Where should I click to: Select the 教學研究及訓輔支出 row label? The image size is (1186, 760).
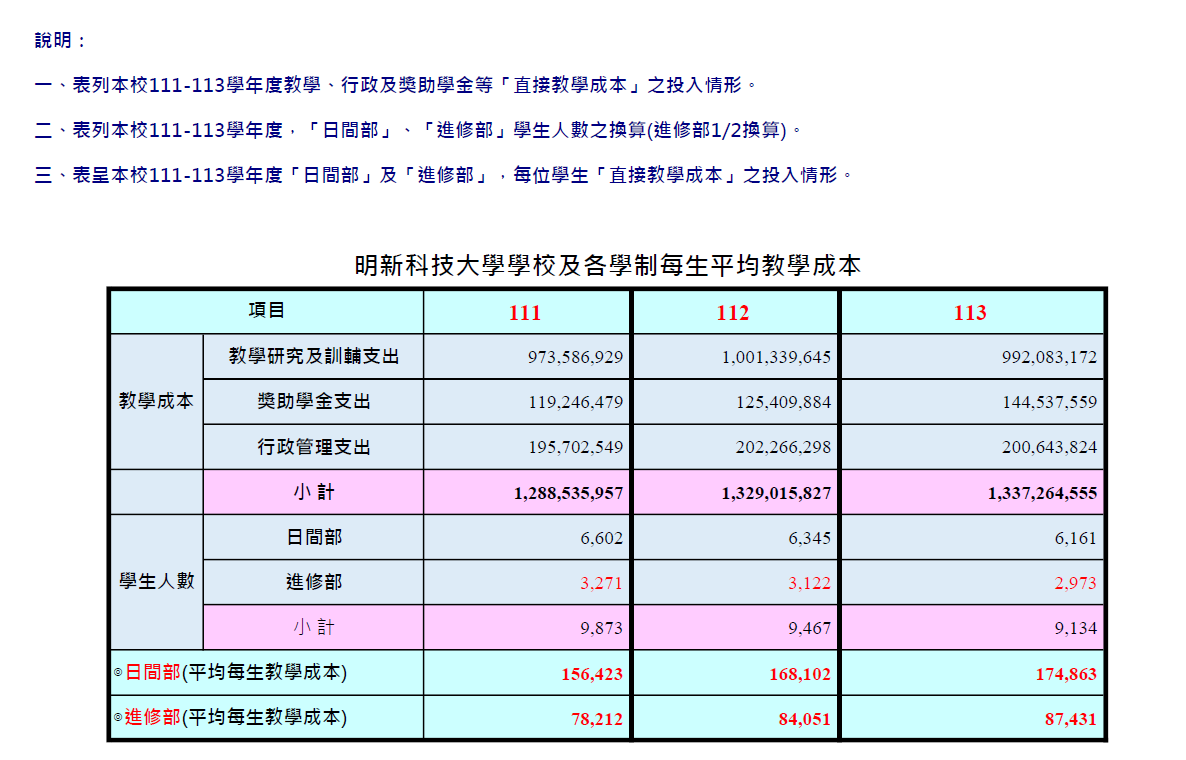click(x=313, y=356)
